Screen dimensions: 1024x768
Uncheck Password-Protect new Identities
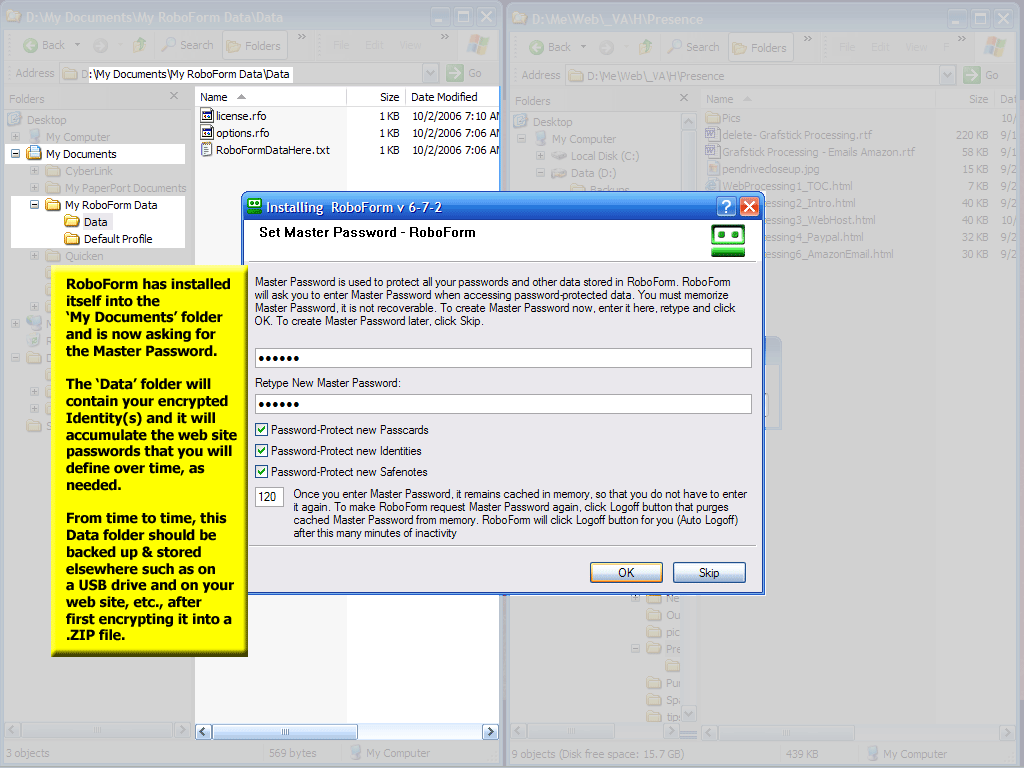pos(262,451)
